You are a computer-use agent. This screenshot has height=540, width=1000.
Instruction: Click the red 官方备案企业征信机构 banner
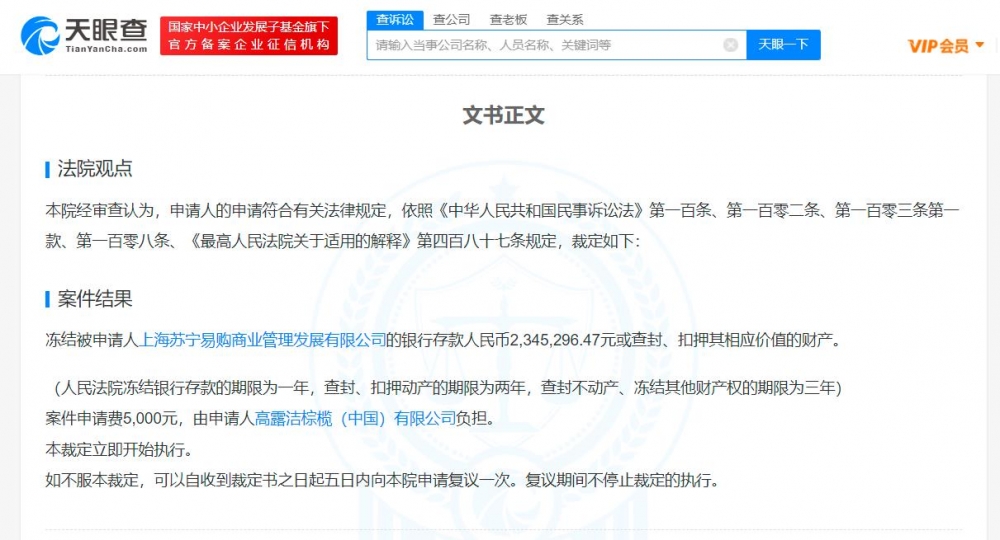click(249, 36)
